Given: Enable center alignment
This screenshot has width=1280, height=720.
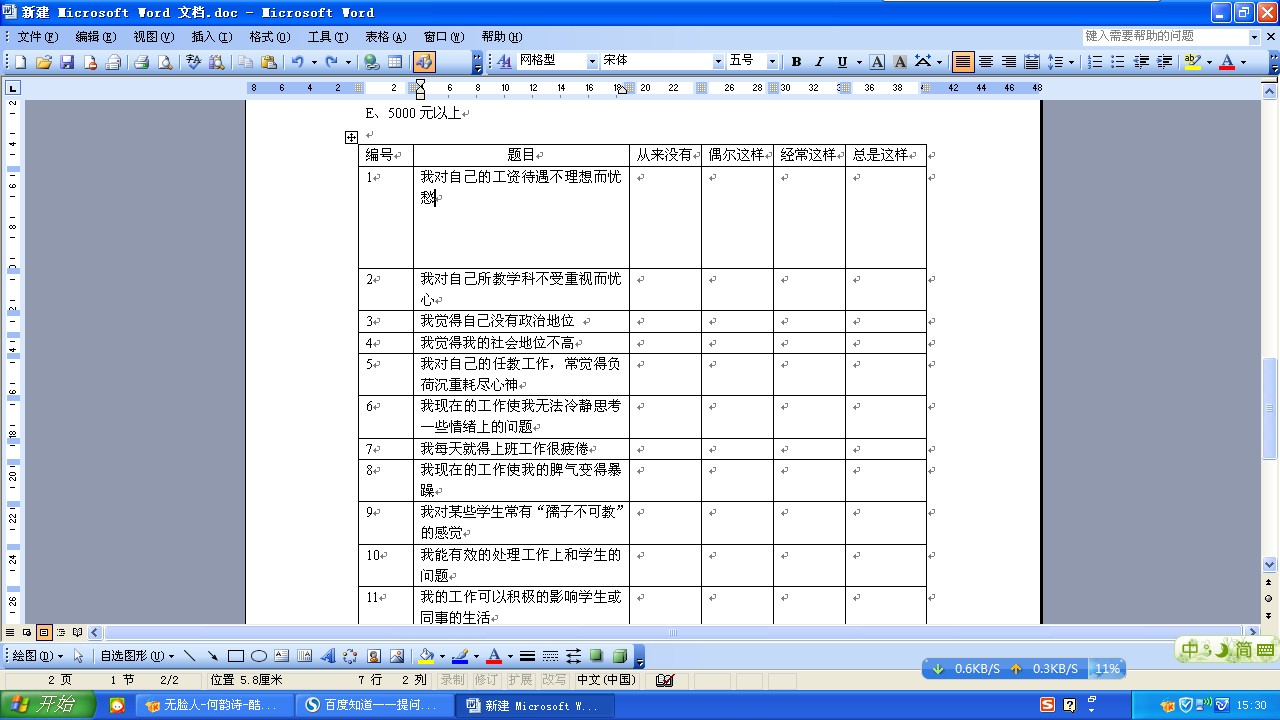Looking at the screenshot, I should [x=985, y=61].
